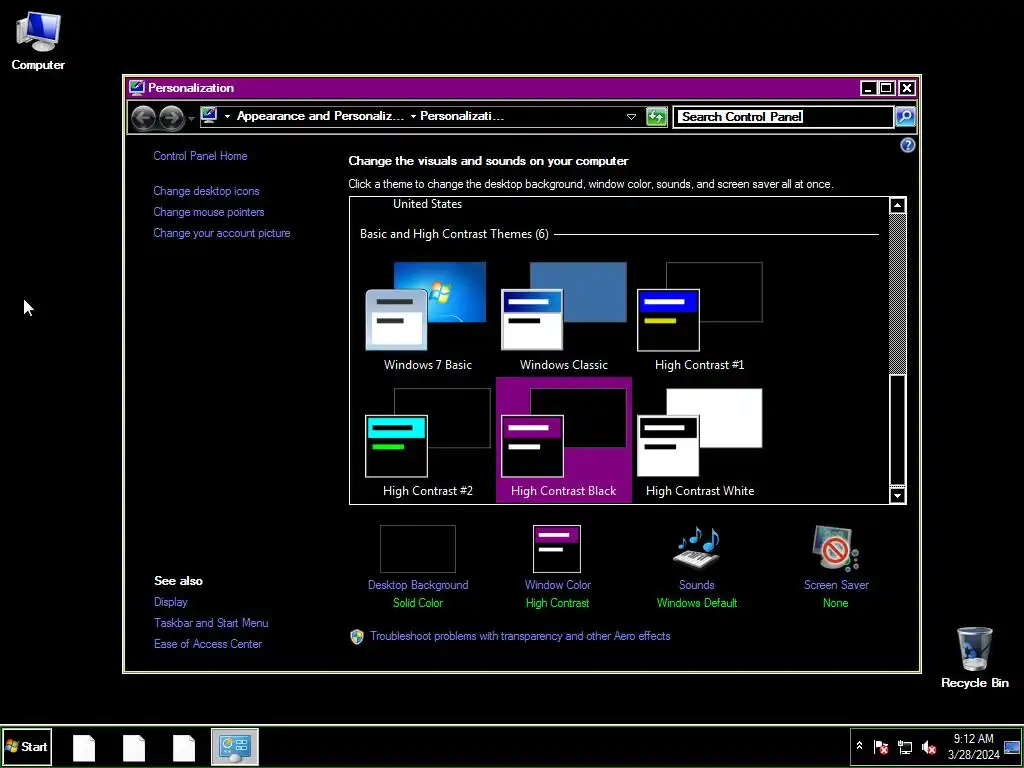Select the High Contrast Black theme
The height and width of the screenshot is (768, 1024).
click(564, 440)
